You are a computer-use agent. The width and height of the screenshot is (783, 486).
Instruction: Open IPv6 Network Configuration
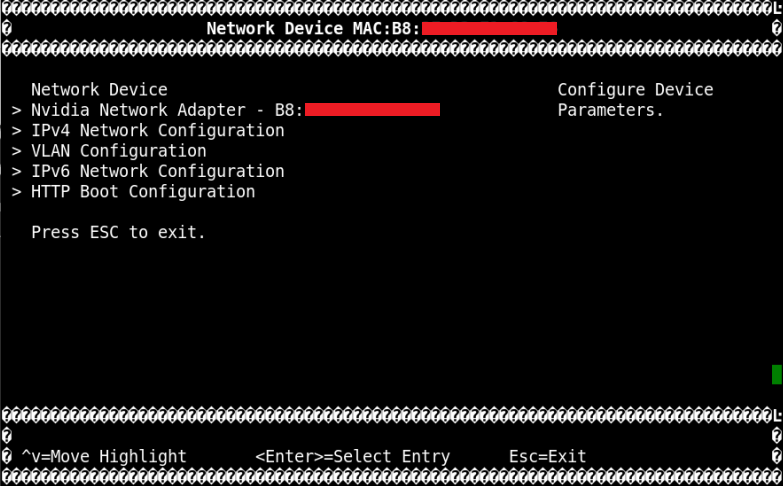[x=157, y=171]
